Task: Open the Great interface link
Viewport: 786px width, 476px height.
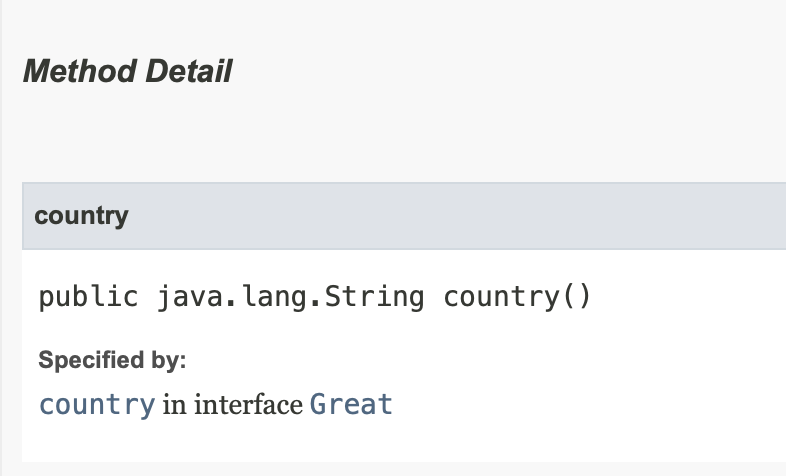Action: click(351, 404)
